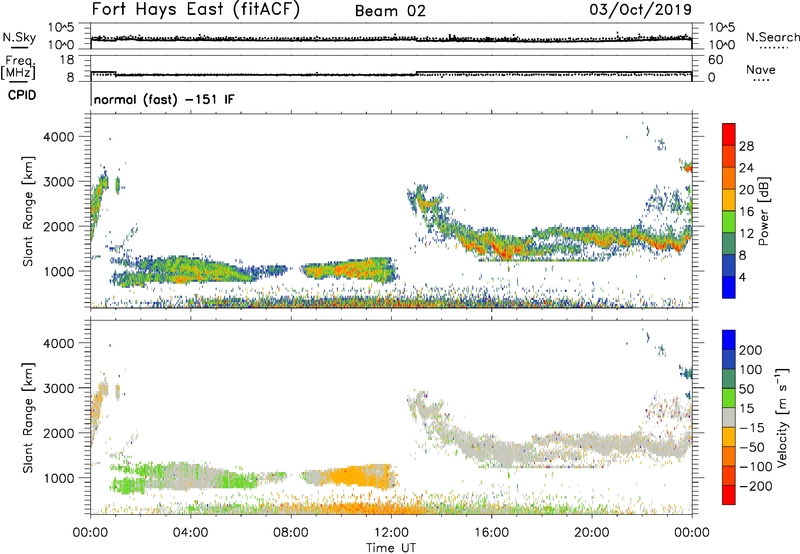Click the '20:00' time axis label
The height and width of the screenshot is (554, 800).
tap(592, 533)
